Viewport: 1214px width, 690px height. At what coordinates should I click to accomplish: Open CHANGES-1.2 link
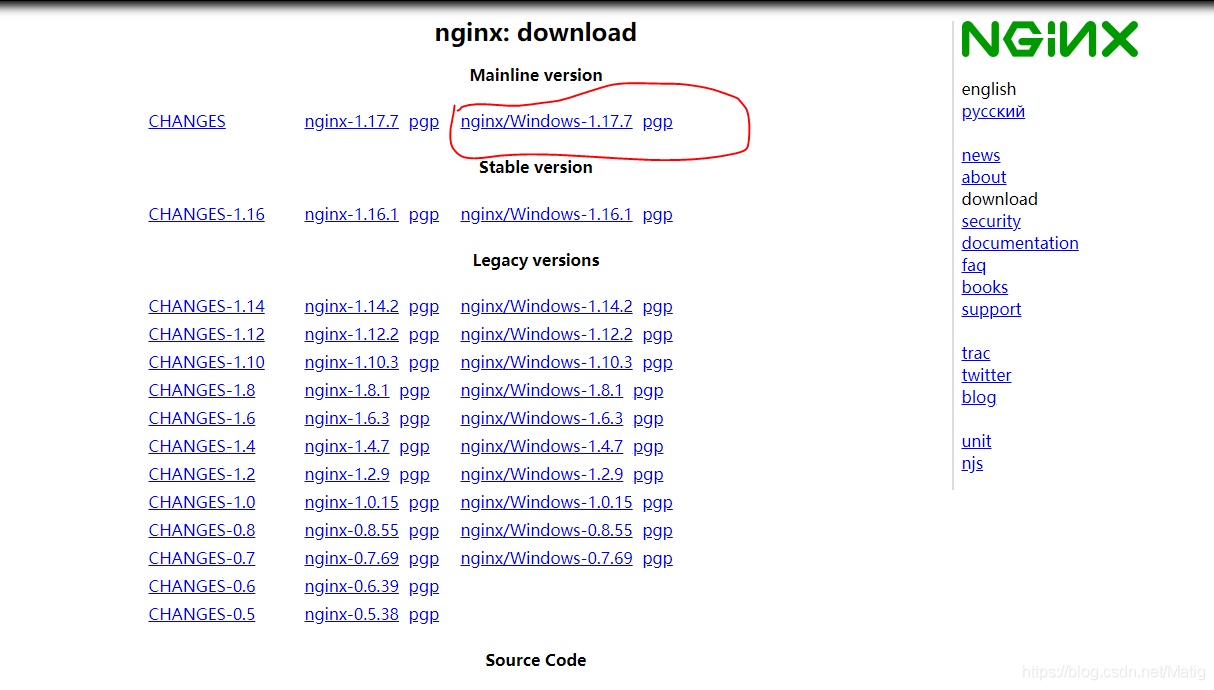point(201,474)
